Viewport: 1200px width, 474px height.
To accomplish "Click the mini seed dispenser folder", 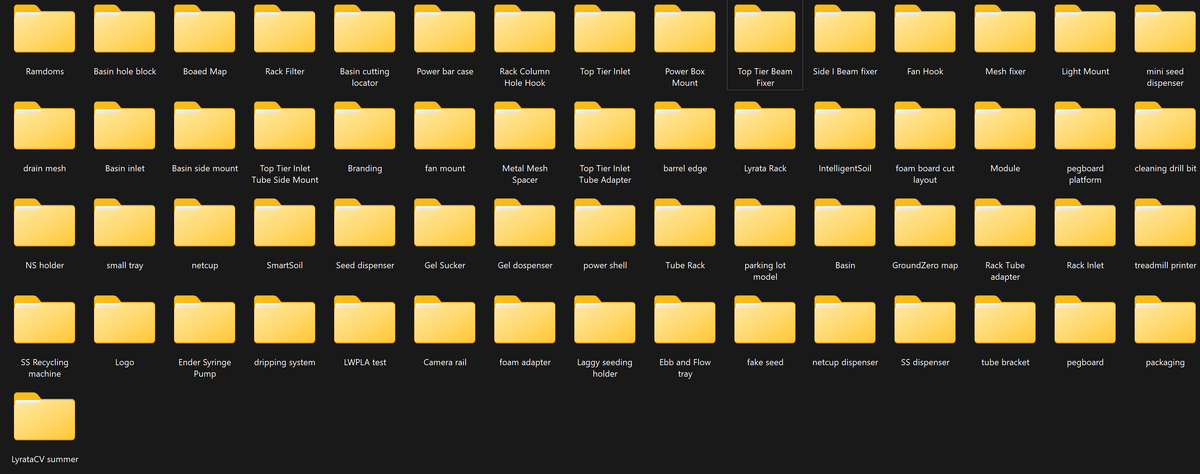I will [1165, 28].
